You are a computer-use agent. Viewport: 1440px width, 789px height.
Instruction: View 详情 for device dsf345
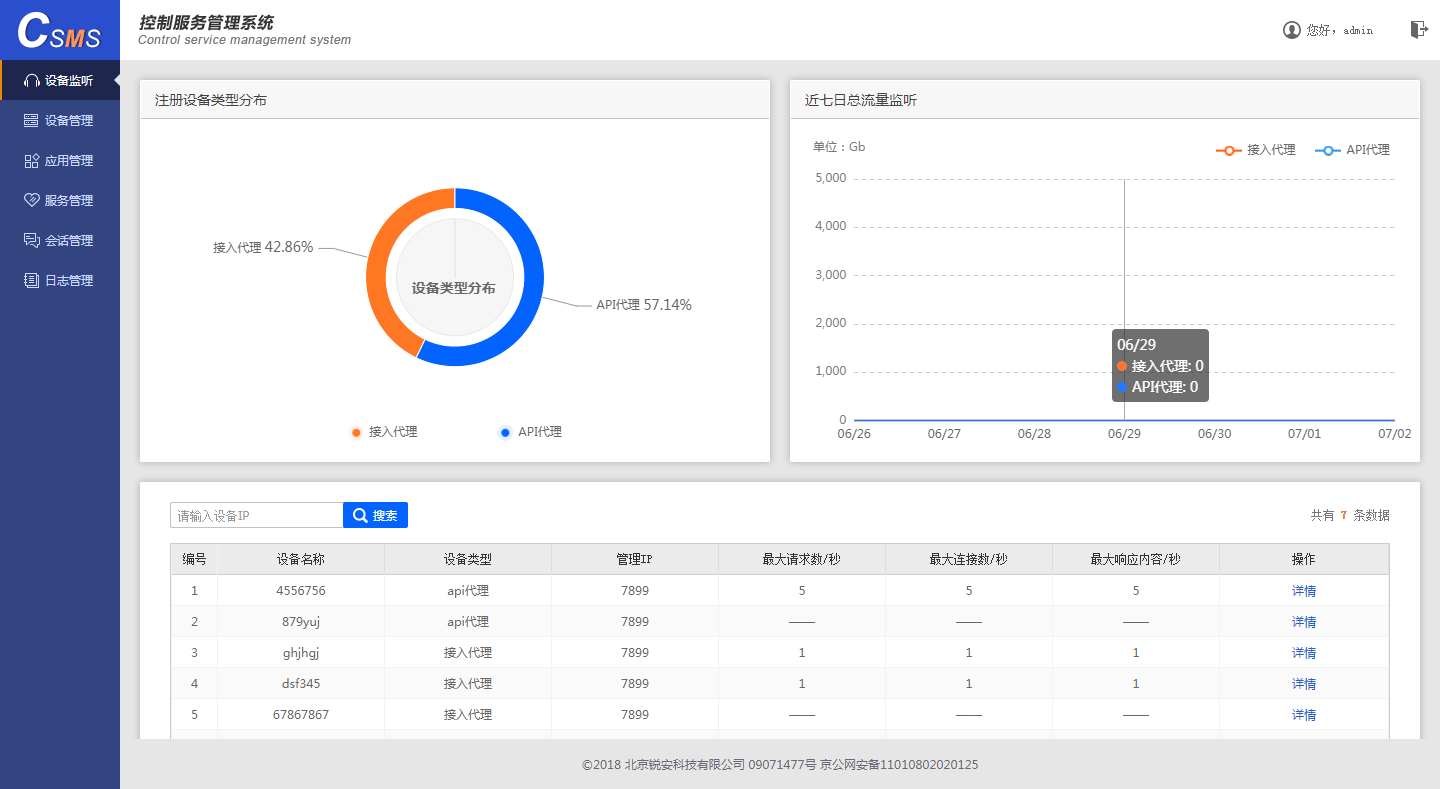click(x=1304, y=684)
